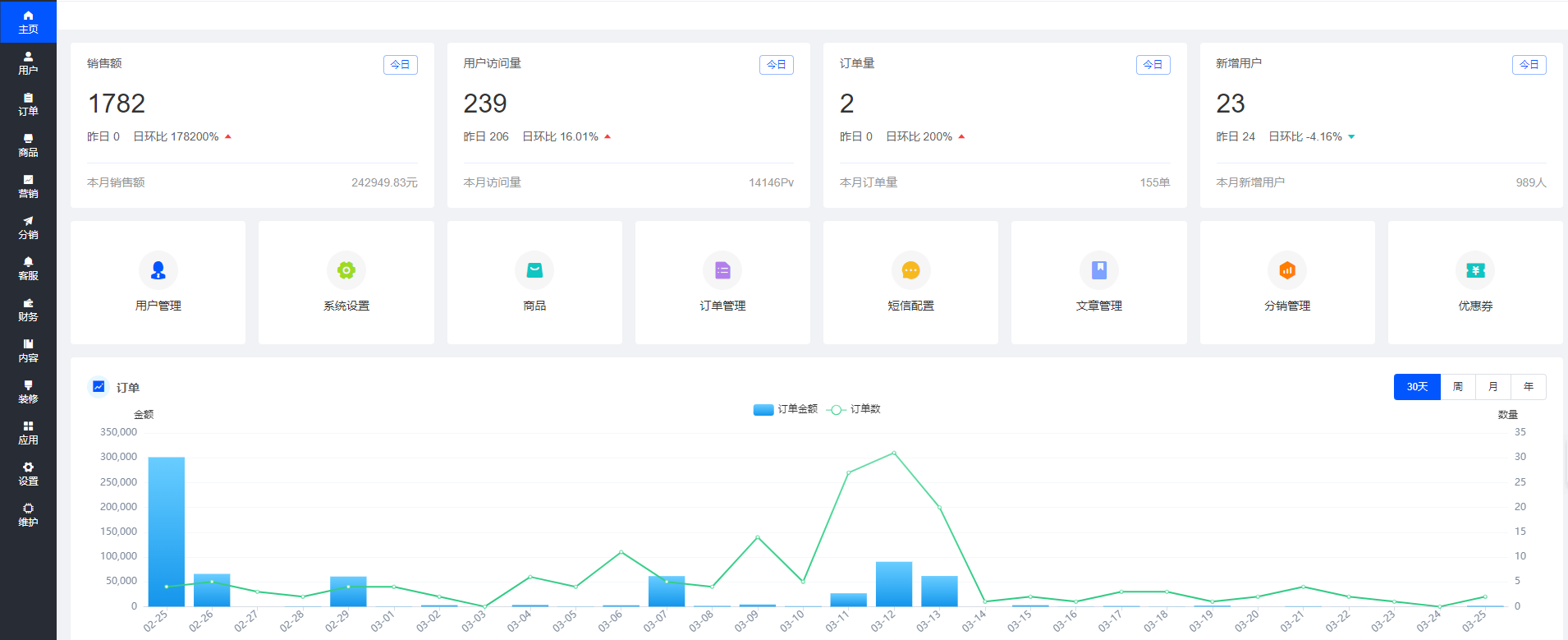Click the 03-07 order amount bar
Viewport: 1568px width, 640px height.
coord(667,592)
